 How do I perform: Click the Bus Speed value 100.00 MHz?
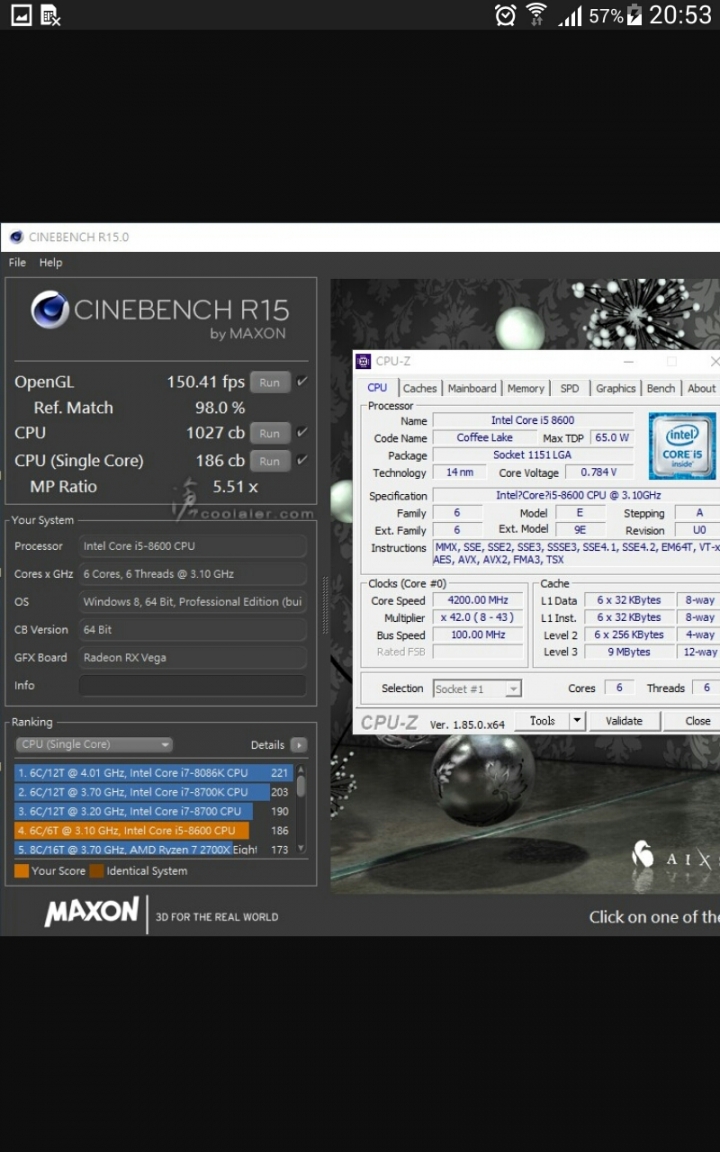click(478, 635)
